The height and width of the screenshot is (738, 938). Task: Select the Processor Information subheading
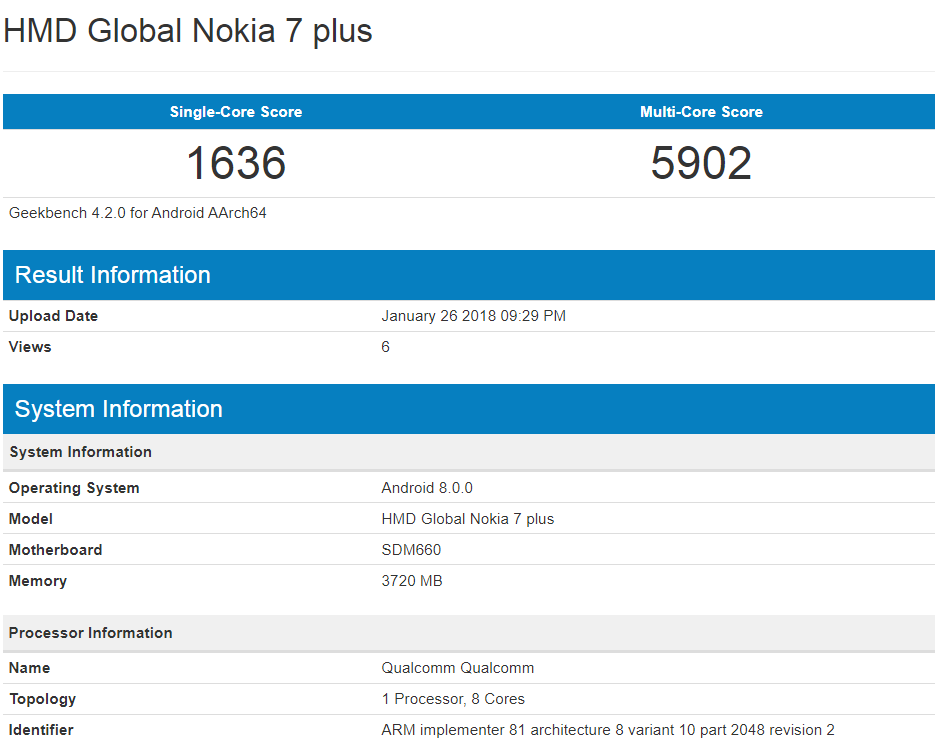coord(469,633)
